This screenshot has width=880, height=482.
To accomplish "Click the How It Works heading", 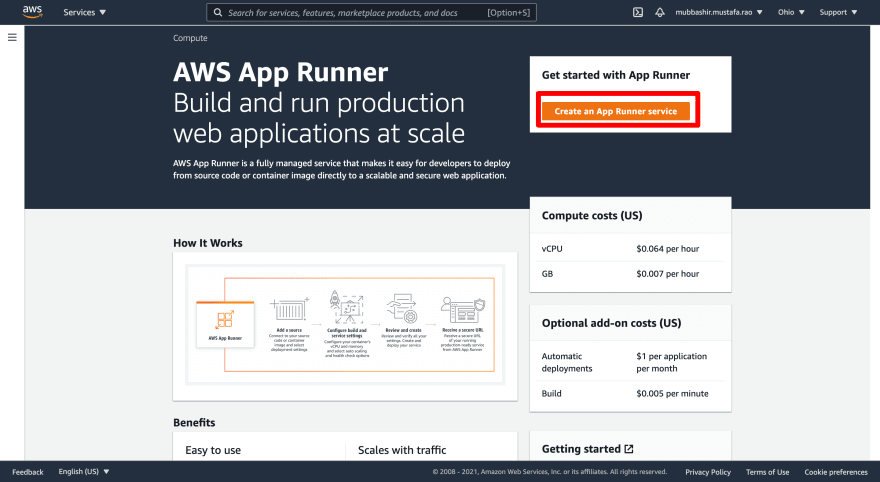I will [208, 243].
